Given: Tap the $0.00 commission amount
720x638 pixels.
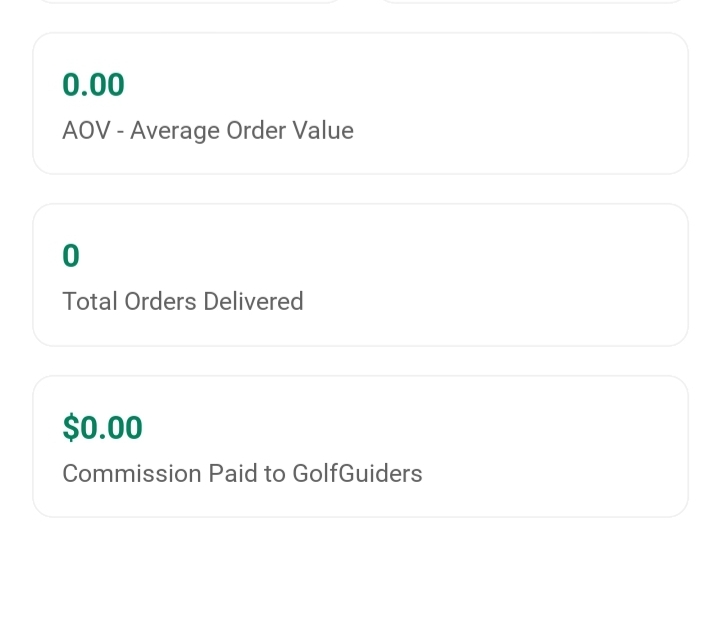Looking at the screenshot, I should click(x=102, y=428).
